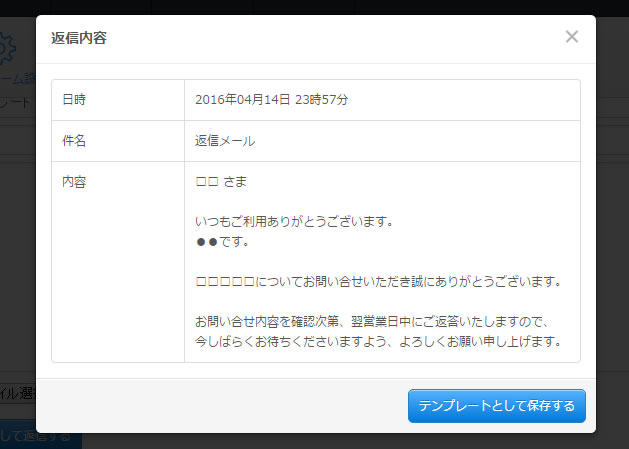Select the 日時 row label

point(74,100)
